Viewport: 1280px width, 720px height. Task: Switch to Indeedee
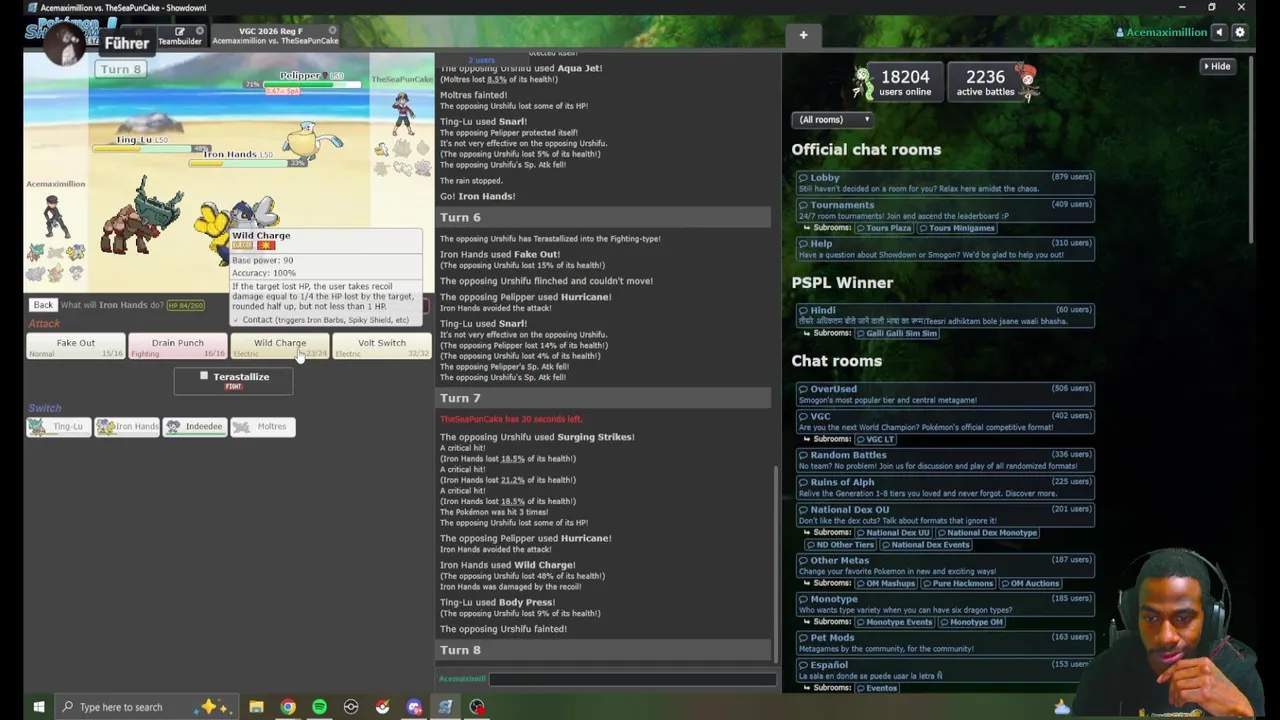[195, 427]
